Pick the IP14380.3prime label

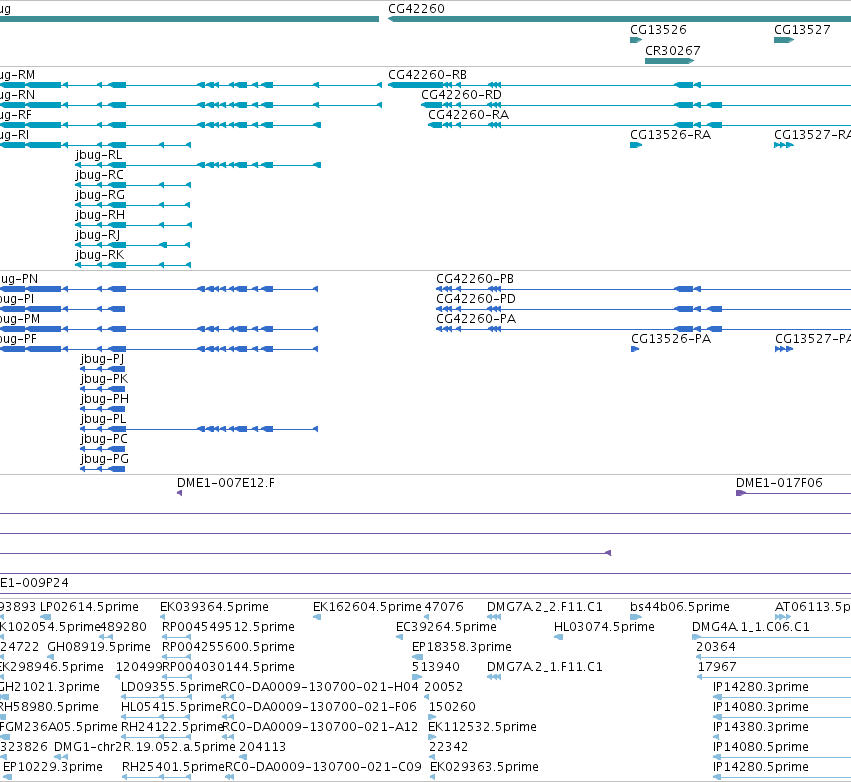[x=761, y=727]
